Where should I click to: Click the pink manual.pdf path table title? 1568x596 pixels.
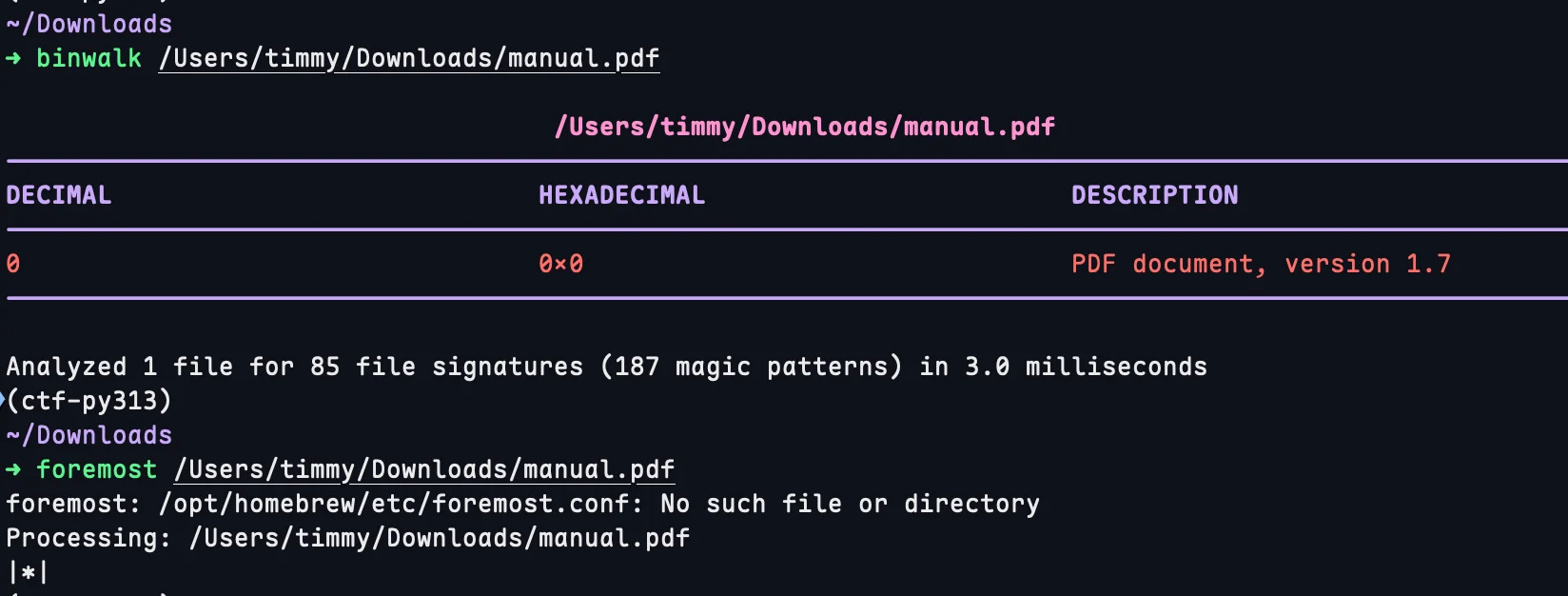pyautogui.click(x=805, y=128)
